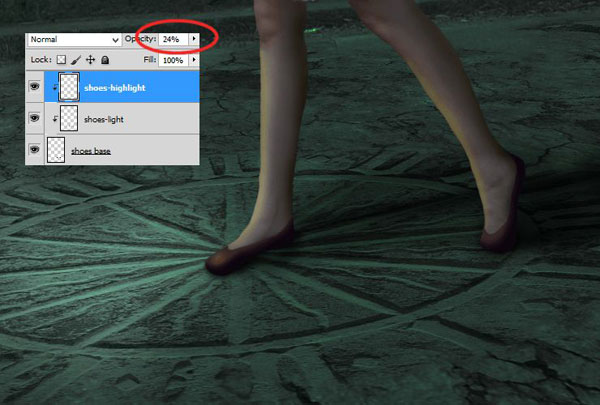Viewport: 600px width, 405px height.
Task: Click the shoes base layer name
Action: tap(91, 151)
